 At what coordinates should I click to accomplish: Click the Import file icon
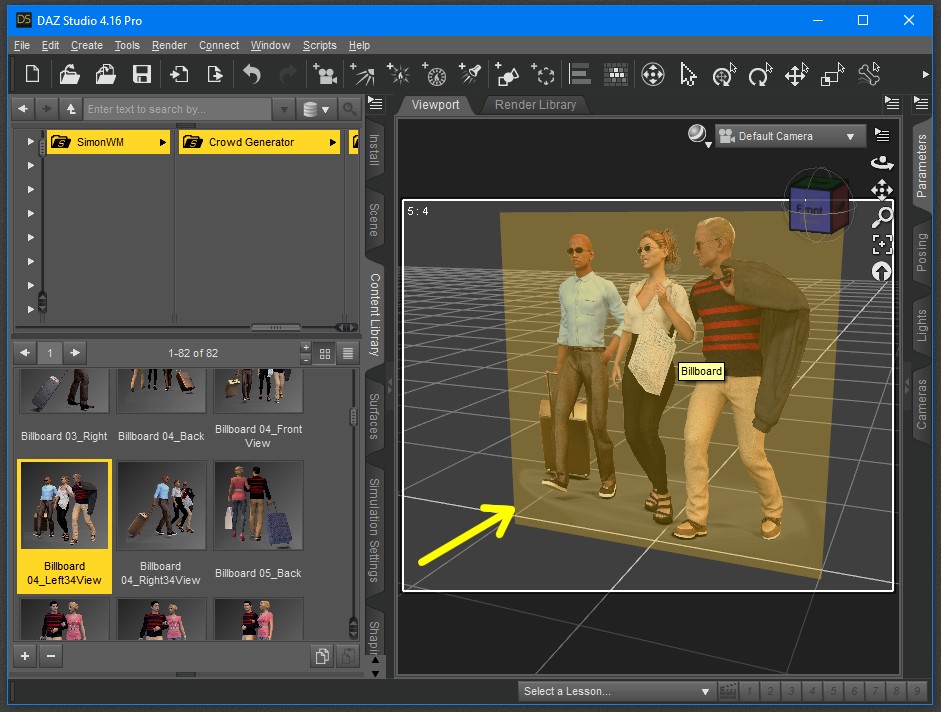[179, 74]
